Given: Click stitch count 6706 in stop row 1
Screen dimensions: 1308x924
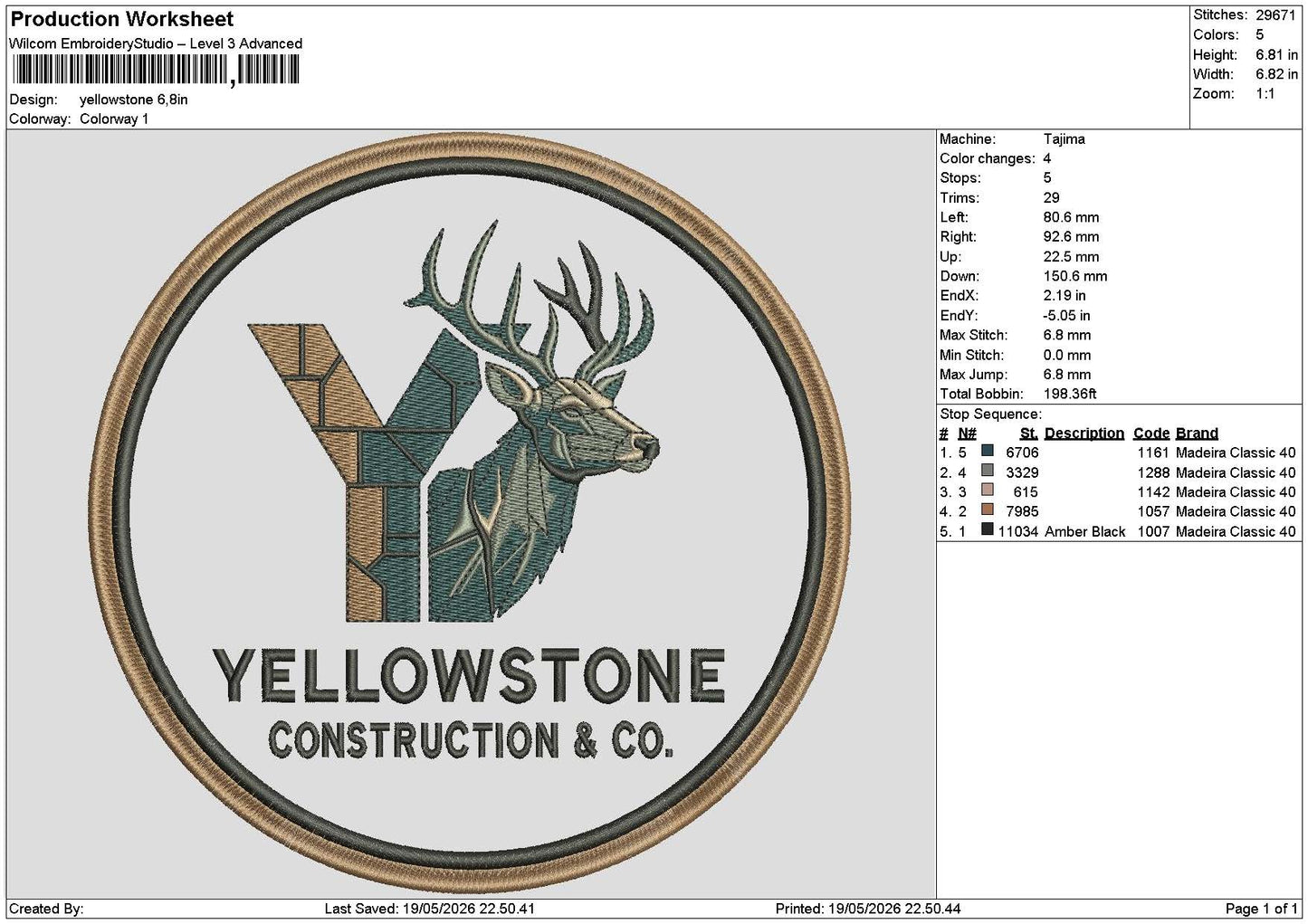Looking at the screenshot, I should (1022, 452).
